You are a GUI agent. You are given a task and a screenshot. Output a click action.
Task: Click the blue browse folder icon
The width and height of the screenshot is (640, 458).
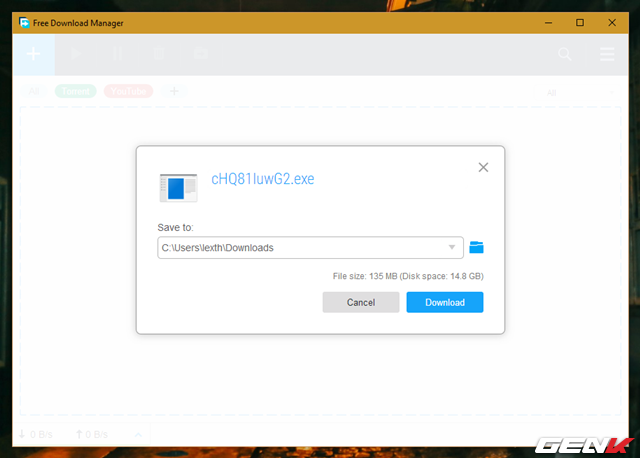(x=476, y=247)
